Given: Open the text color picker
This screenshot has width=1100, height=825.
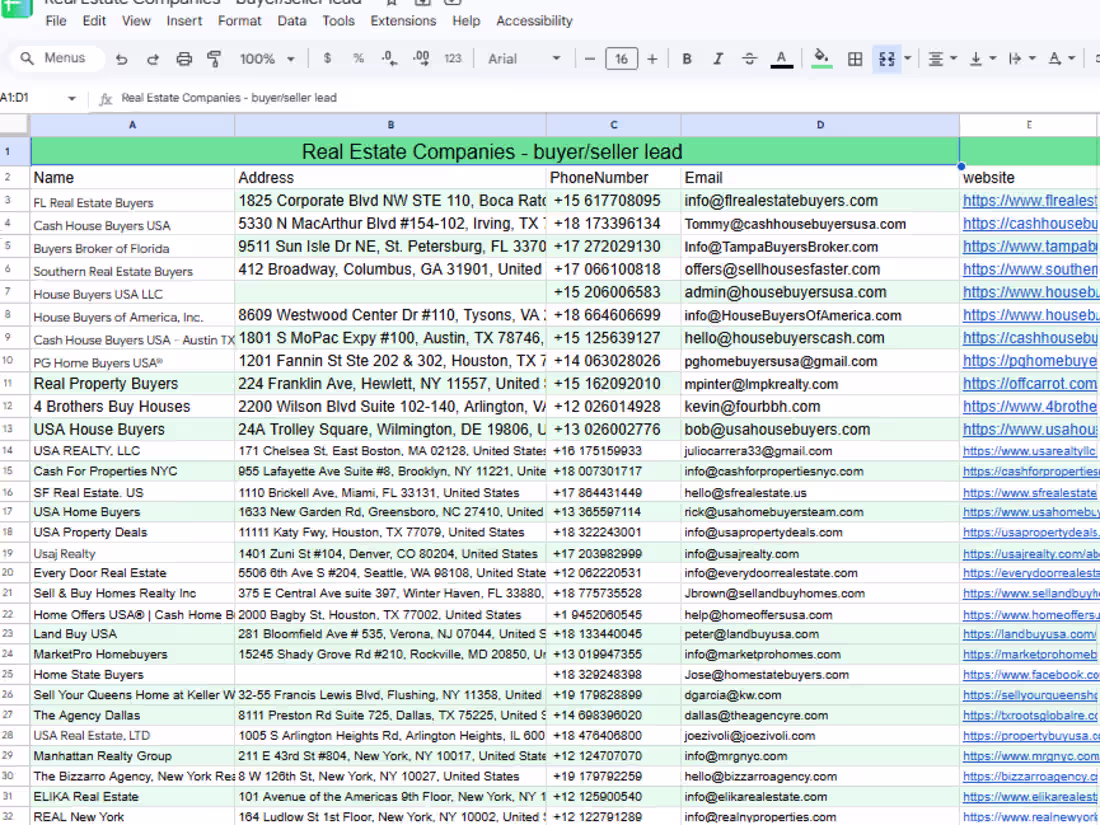Looking at the screenshot, I should coord(782,60).
